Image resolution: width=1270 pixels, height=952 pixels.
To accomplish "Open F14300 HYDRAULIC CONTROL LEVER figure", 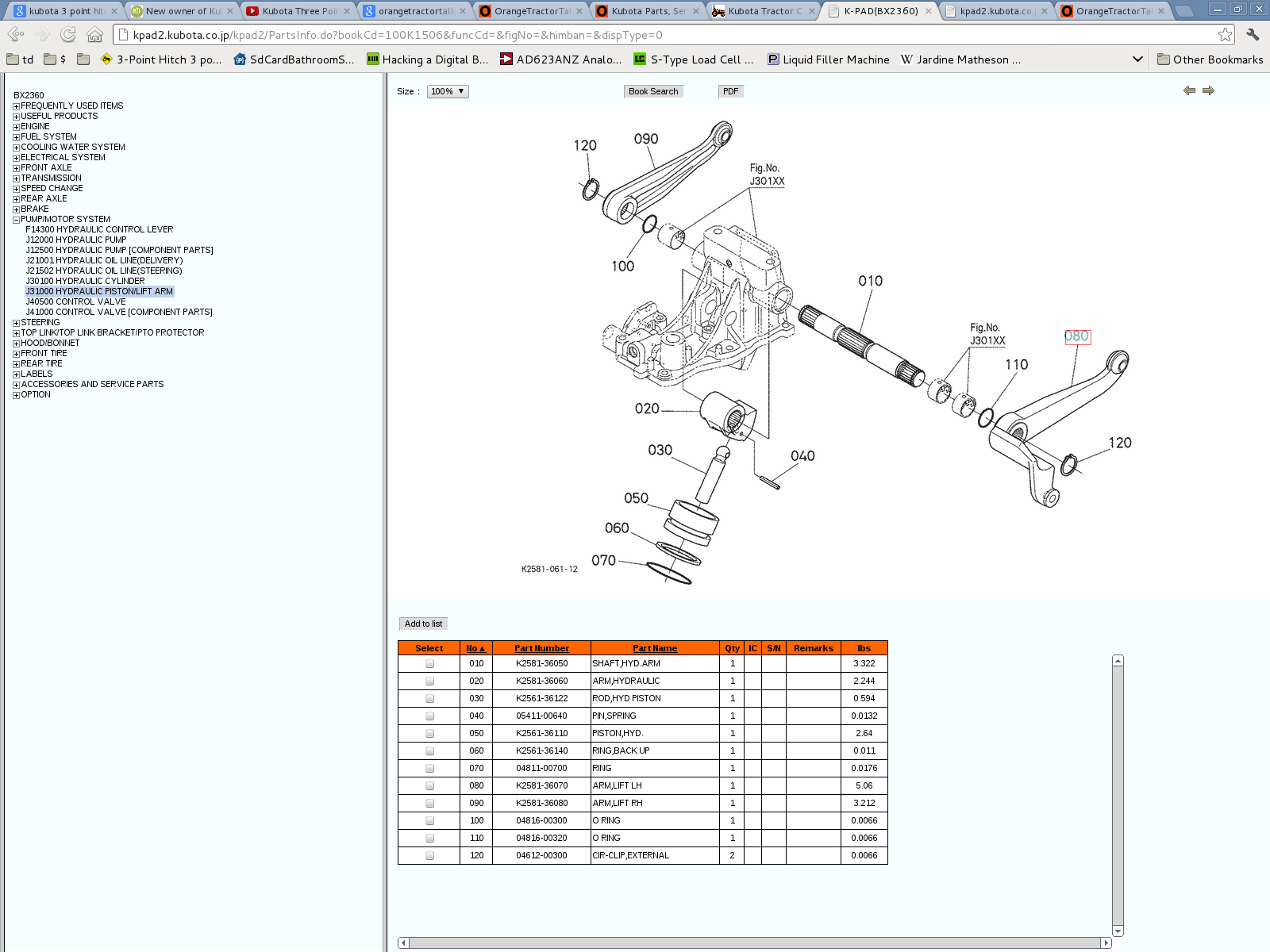I will (x=99, y=229).
